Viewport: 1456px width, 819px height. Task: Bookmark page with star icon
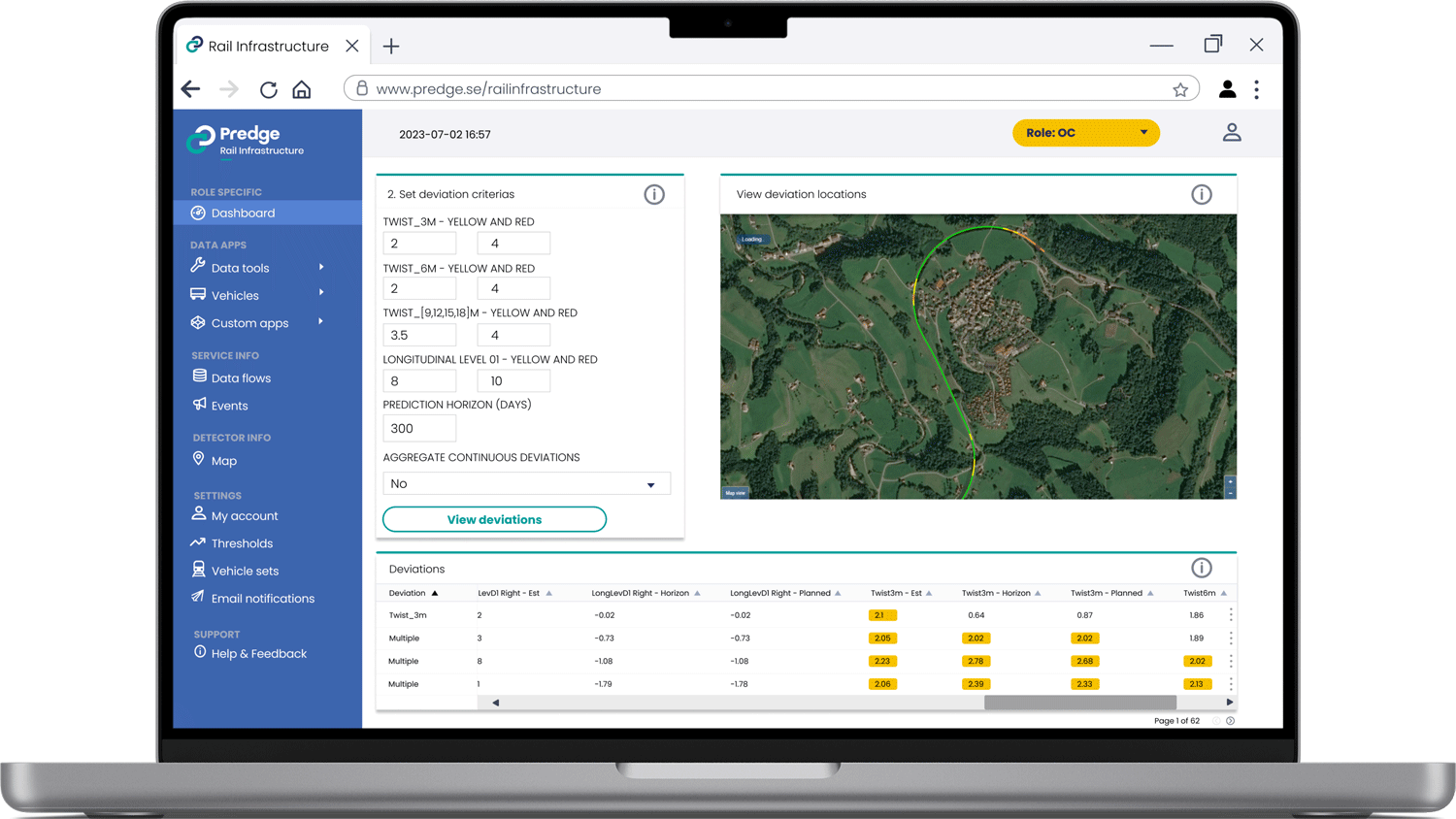click(1180, 89)
